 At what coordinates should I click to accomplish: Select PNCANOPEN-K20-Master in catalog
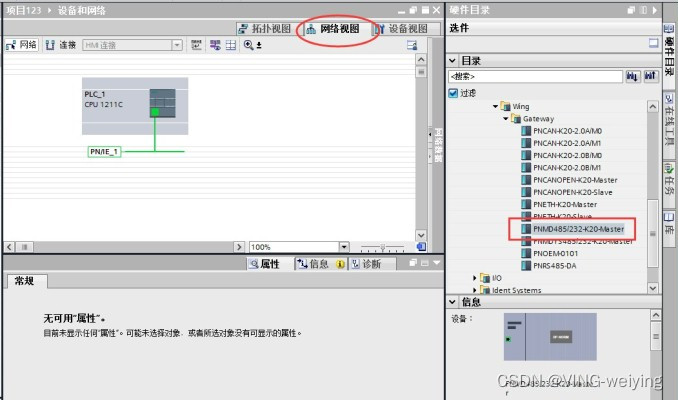pos(575,180)
